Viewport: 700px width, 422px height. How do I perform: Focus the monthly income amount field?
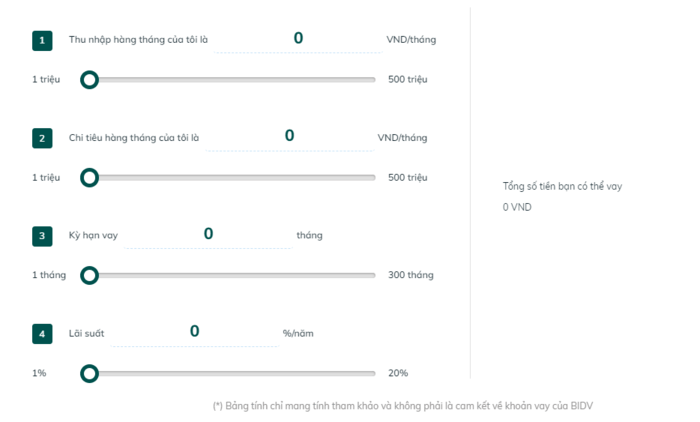coord(298,39)
